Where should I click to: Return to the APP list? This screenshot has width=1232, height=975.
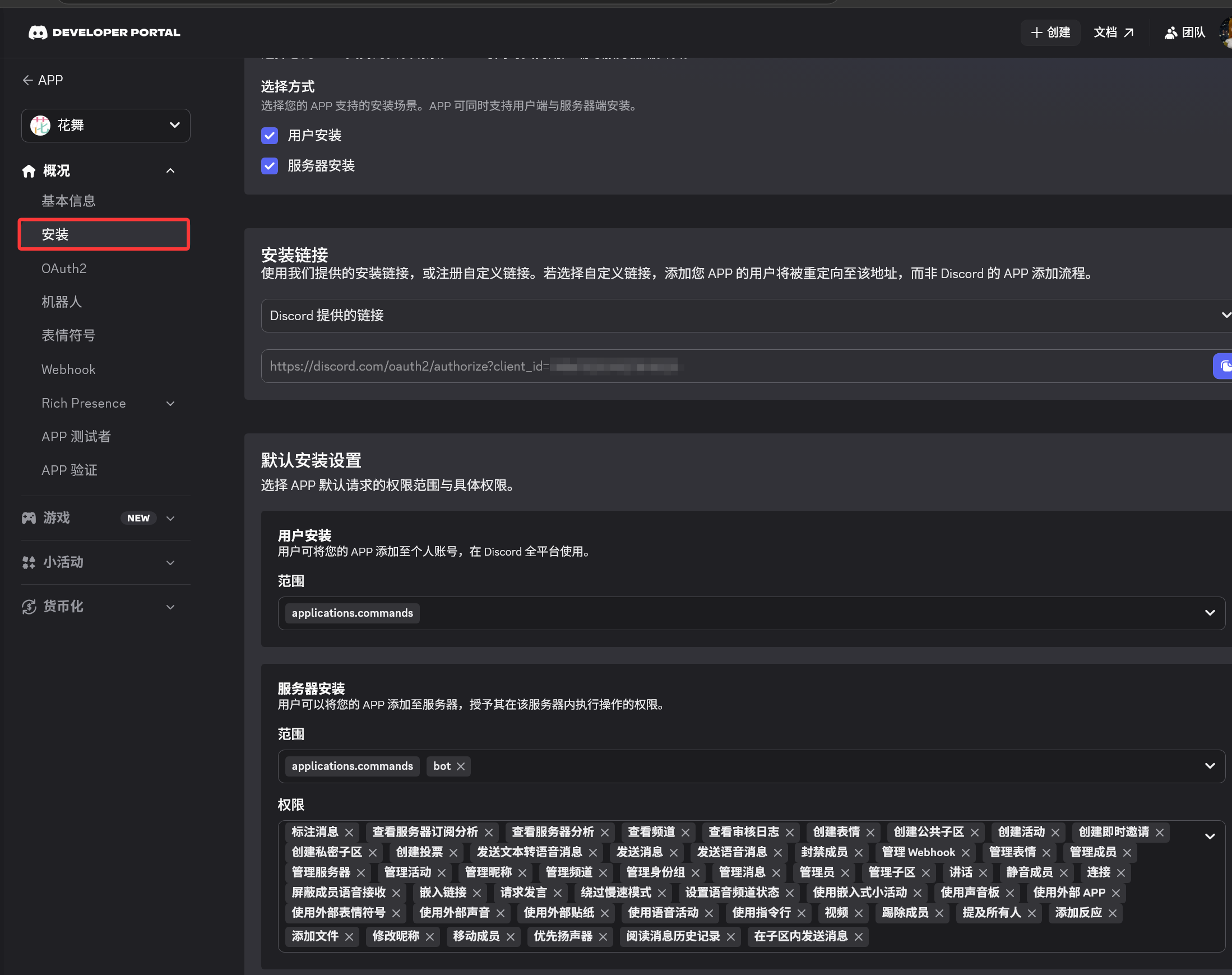[43, 81]
